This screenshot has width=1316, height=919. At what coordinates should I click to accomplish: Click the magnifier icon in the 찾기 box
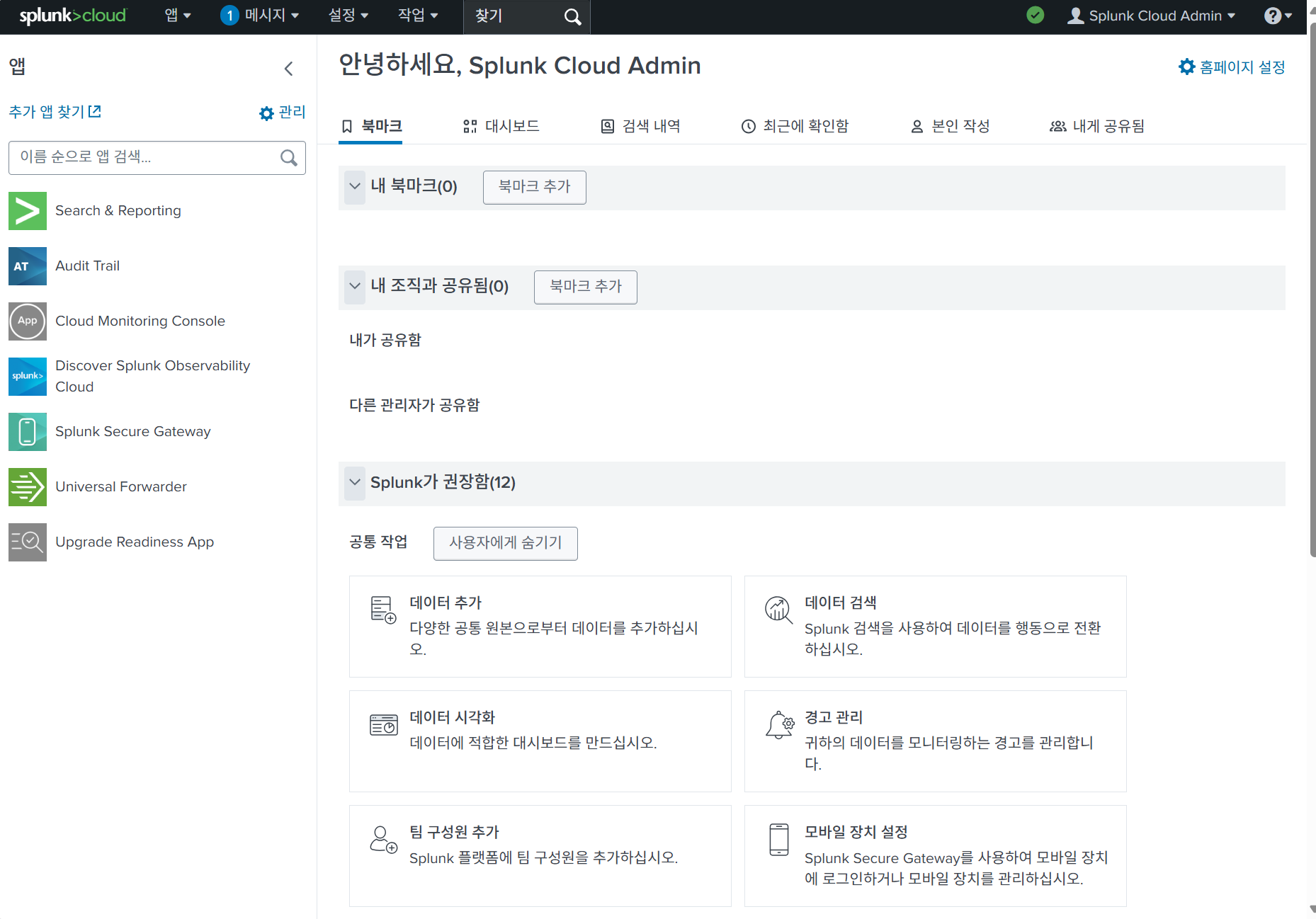coord(572,17)
